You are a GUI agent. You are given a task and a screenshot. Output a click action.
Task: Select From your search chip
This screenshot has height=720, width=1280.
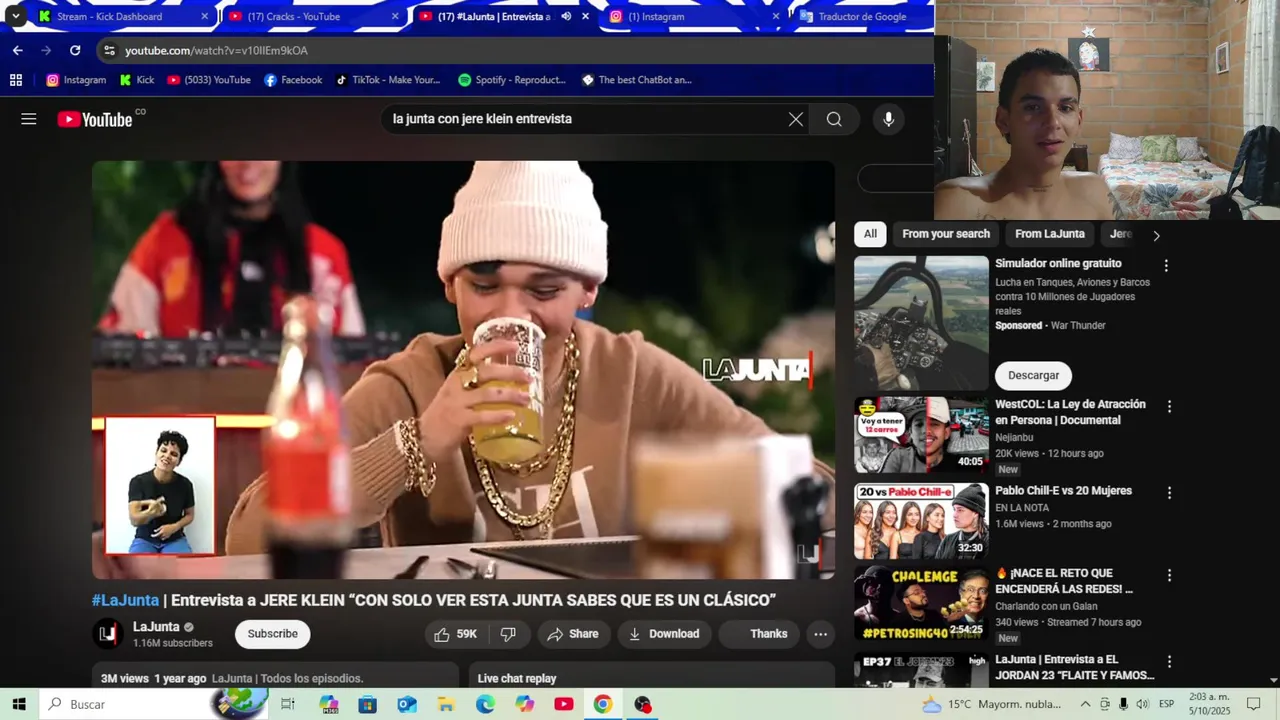point(946,234)
